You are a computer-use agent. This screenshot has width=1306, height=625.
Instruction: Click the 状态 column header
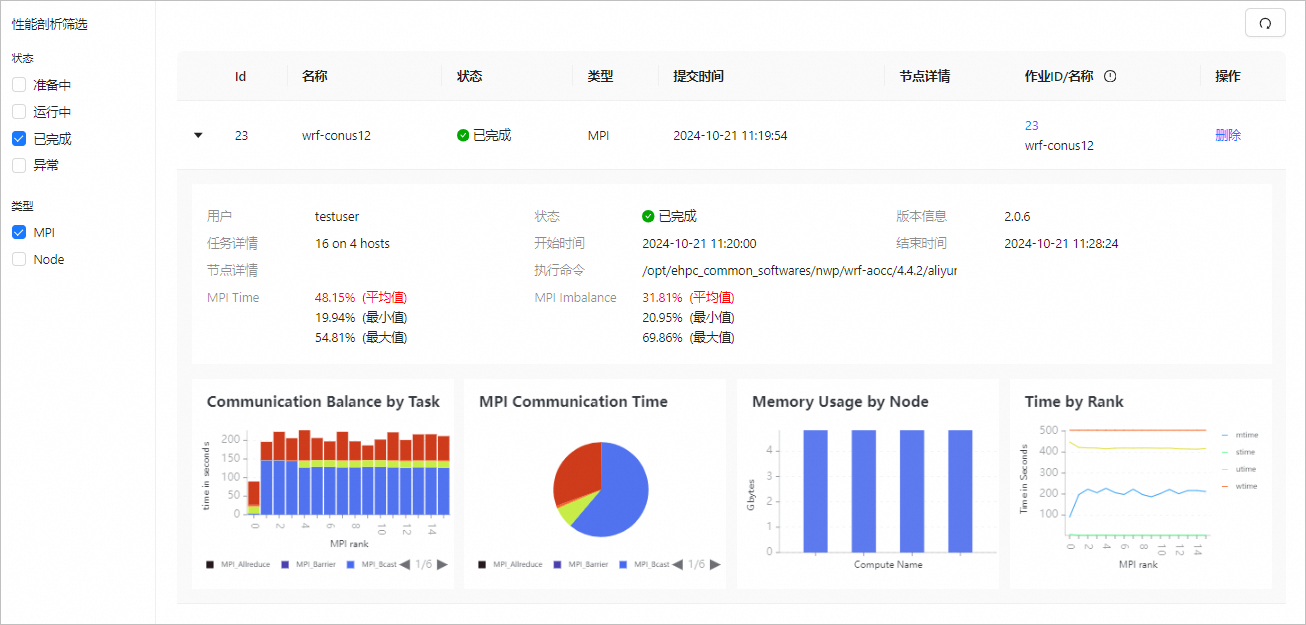[469, 76]
